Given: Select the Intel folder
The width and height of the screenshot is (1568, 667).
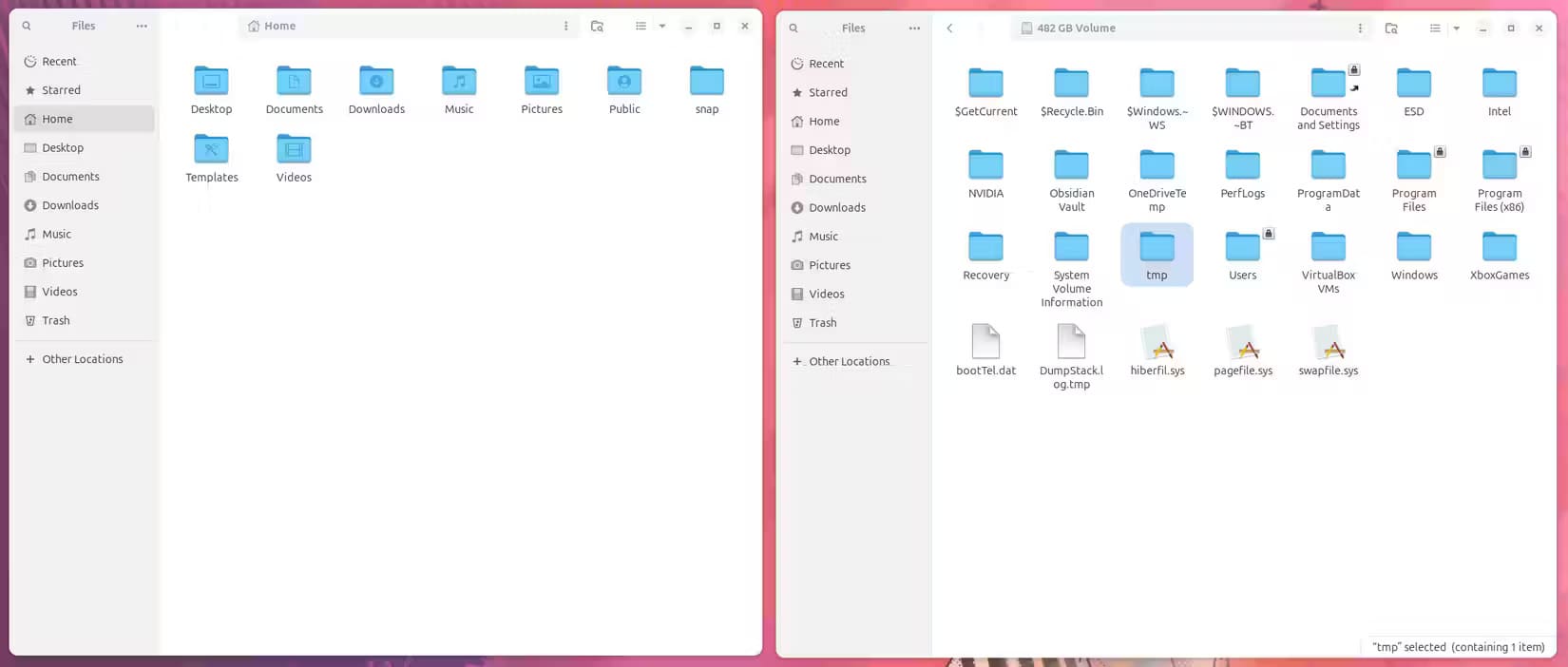Looking at the screenshot, I should click(x=1500, y=93).
